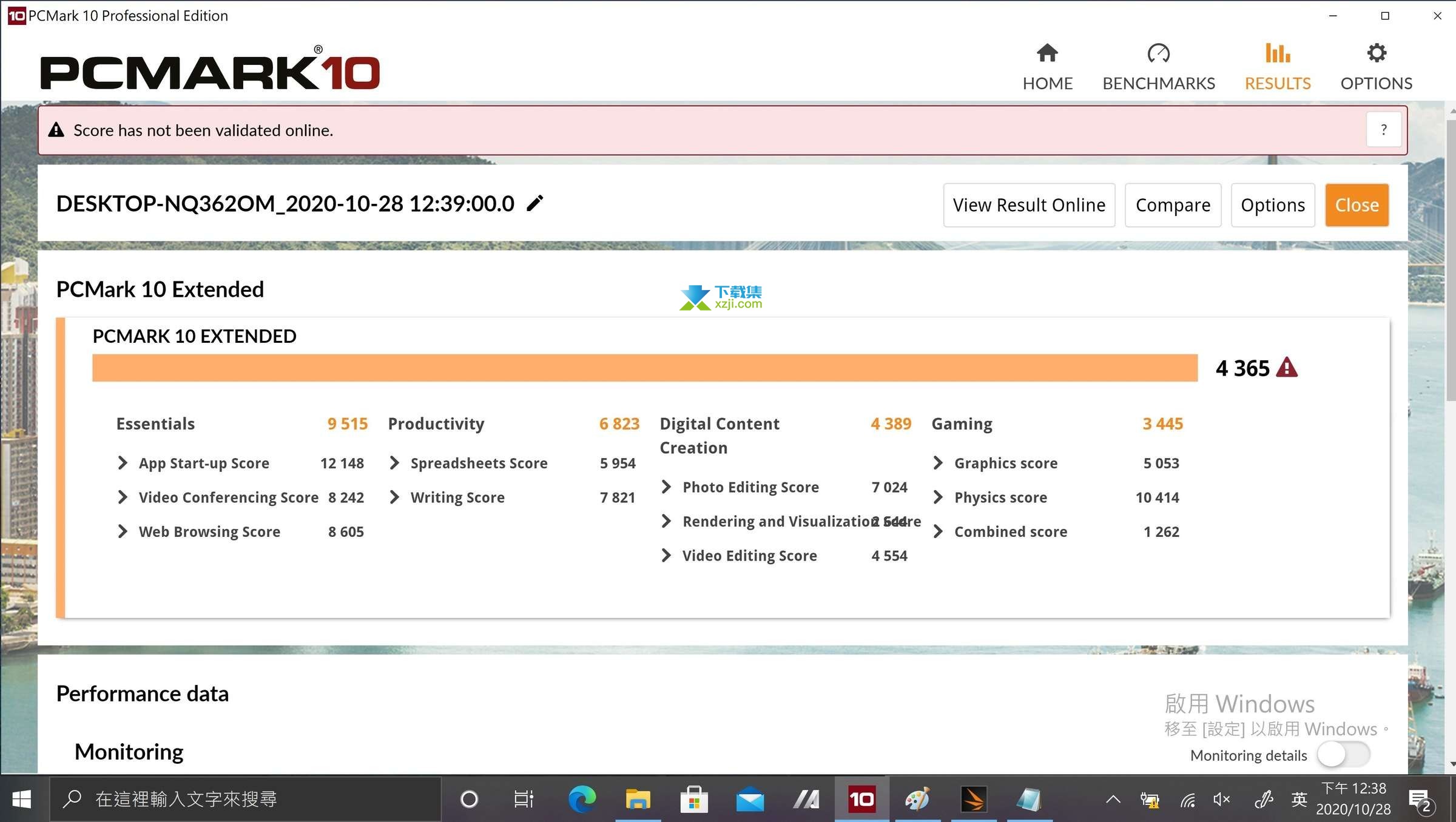Screen dimensions: 1456x822
Task: Click the Gaming score 3 445
Action: click(x=1163, y=423)
